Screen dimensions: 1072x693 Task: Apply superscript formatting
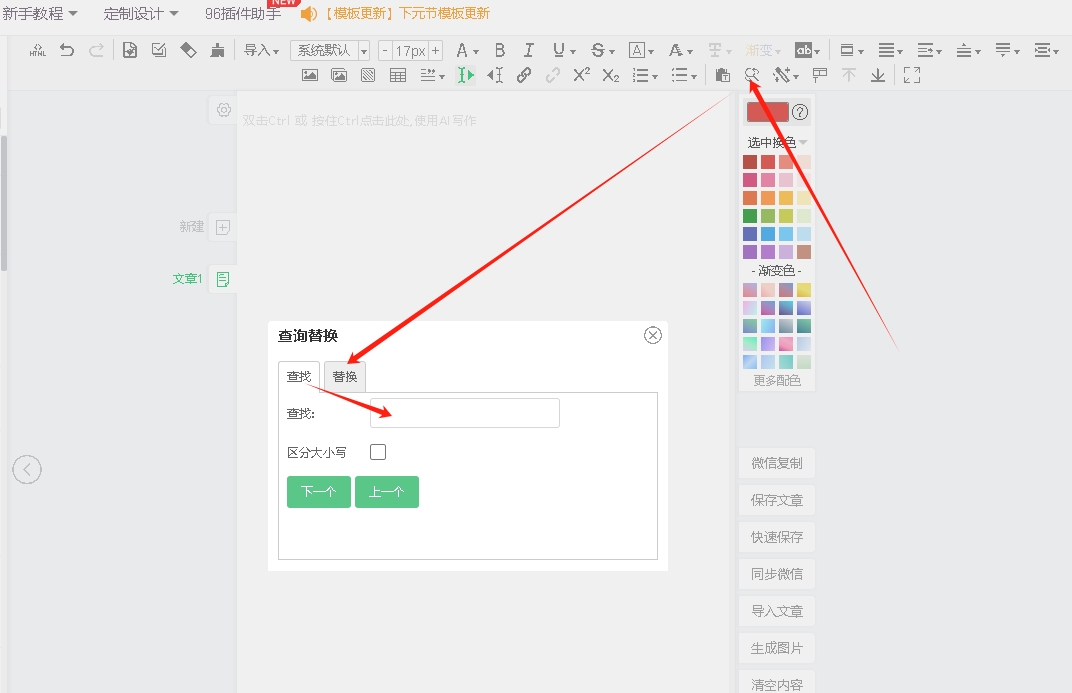581,75
